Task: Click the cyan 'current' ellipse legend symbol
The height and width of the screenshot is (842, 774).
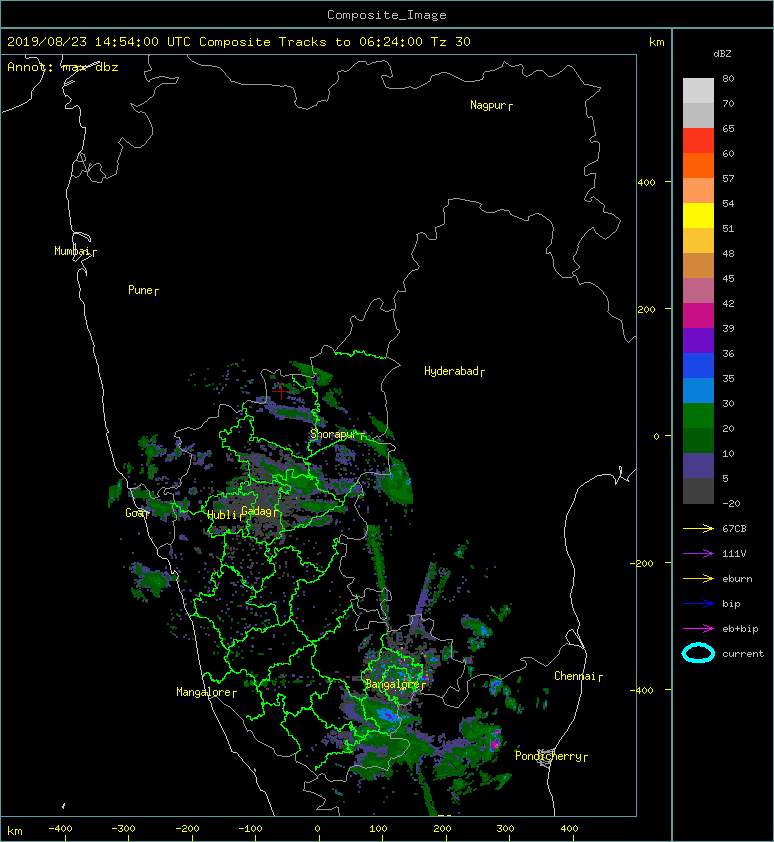Action: (698, 653)
